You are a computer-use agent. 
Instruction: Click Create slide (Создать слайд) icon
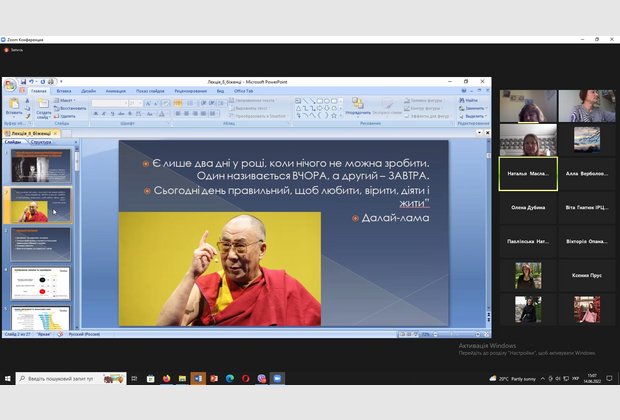coord(43,105)
